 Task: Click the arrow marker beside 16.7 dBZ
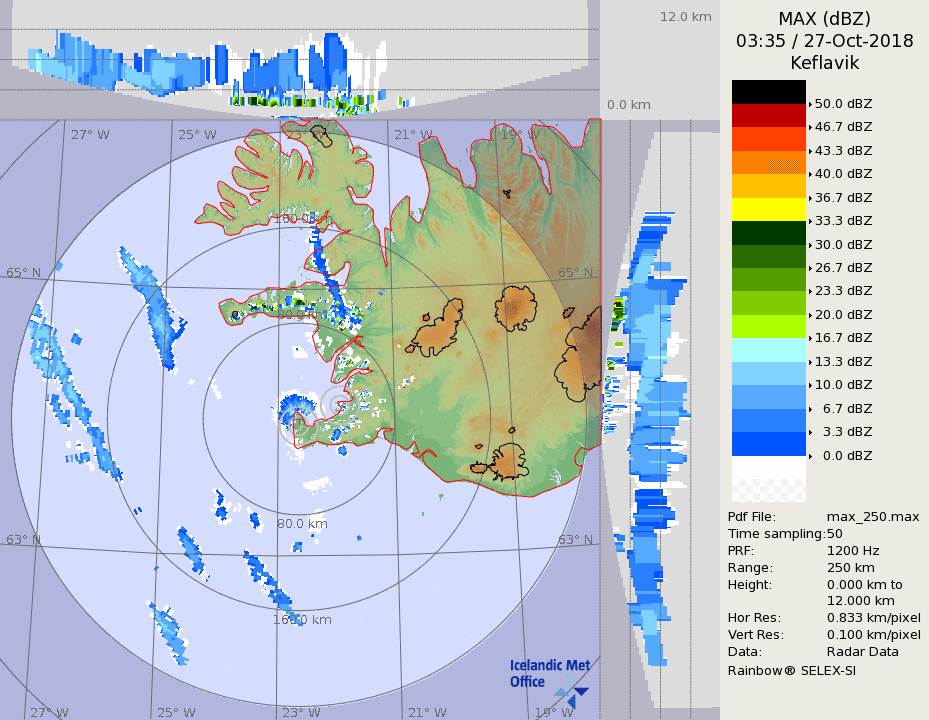tap(810, 338)
